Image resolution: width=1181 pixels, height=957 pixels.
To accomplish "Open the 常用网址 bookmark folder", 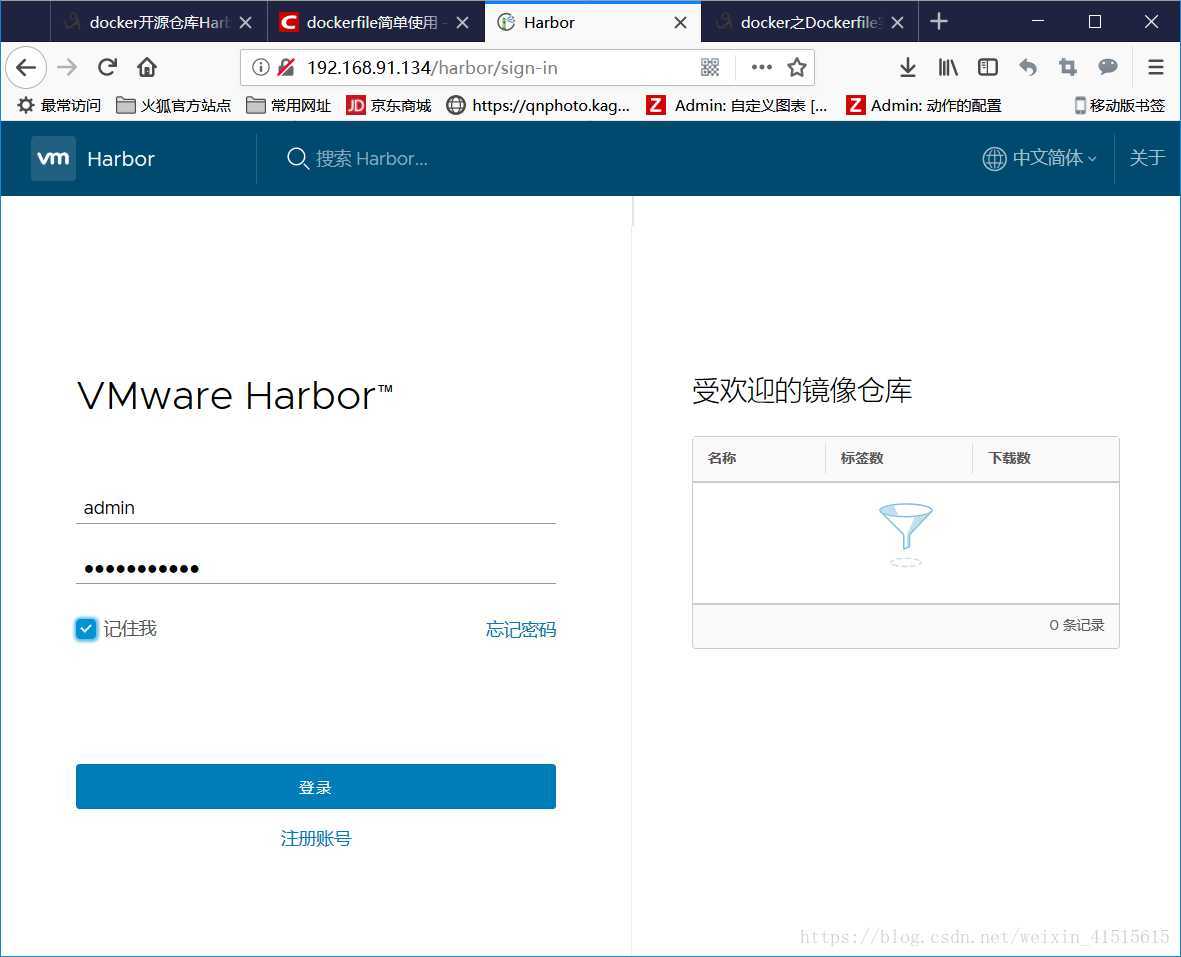I will [x=288, y=105].
